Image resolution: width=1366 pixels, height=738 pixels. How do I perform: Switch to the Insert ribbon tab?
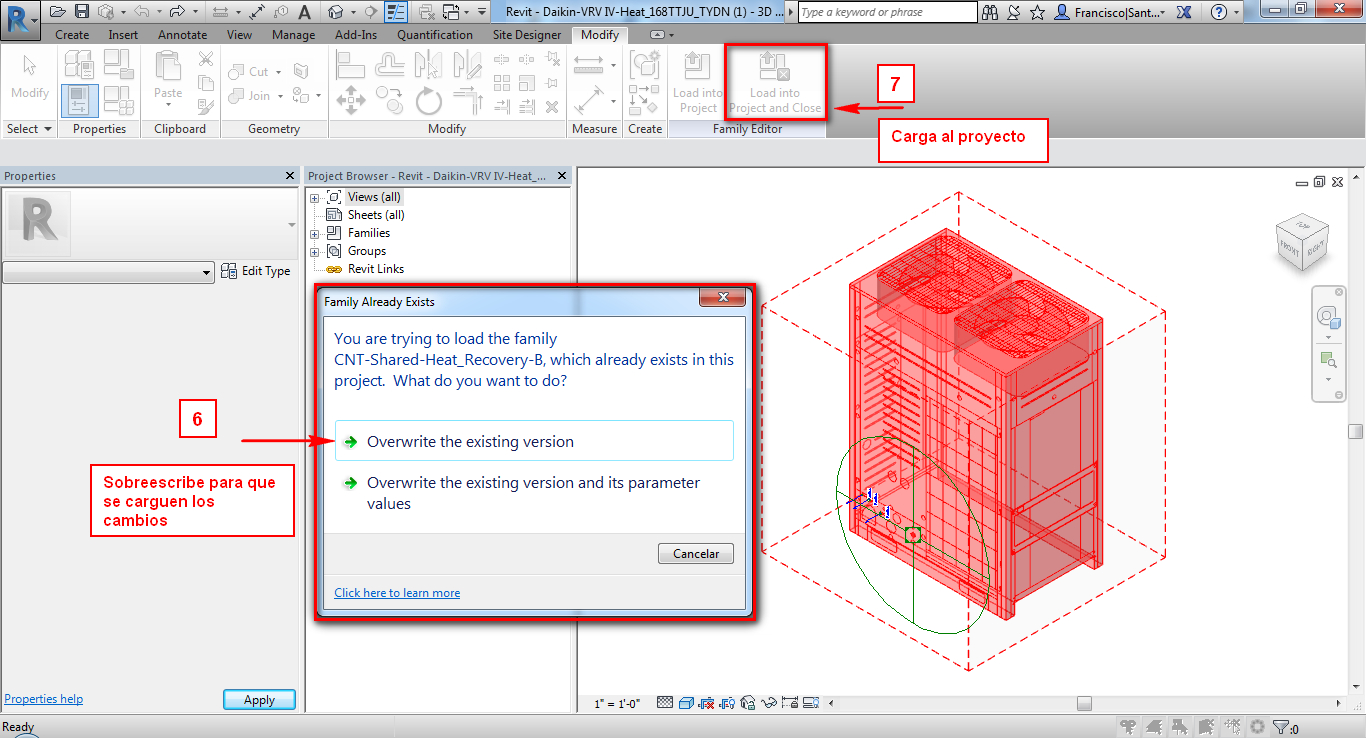pyautogui.click(x=122, y=34)
